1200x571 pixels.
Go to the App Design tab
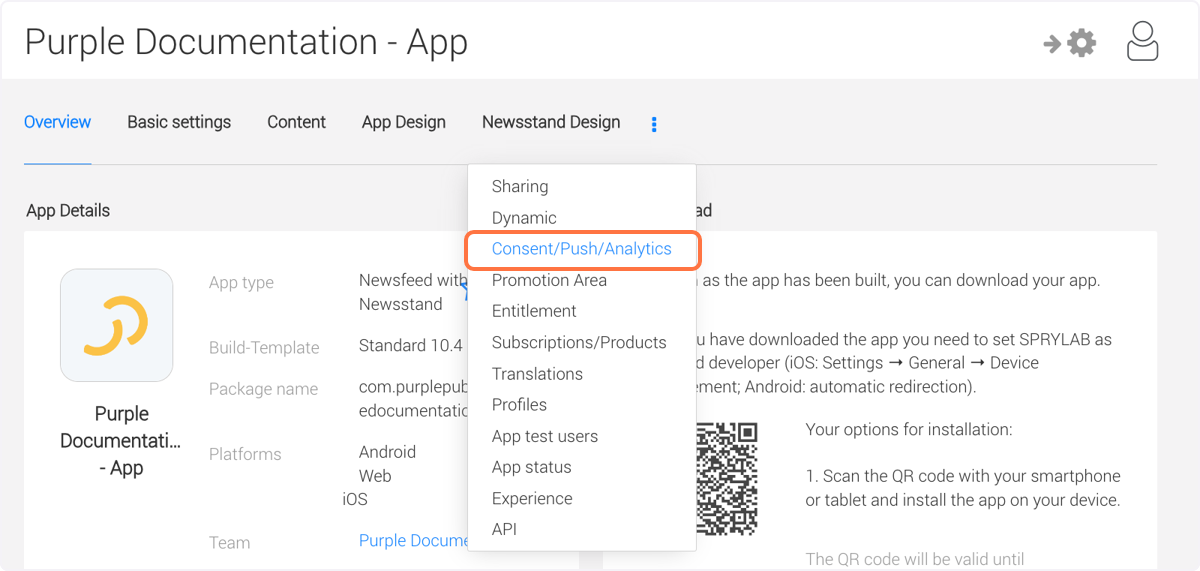tap(404, 122)
